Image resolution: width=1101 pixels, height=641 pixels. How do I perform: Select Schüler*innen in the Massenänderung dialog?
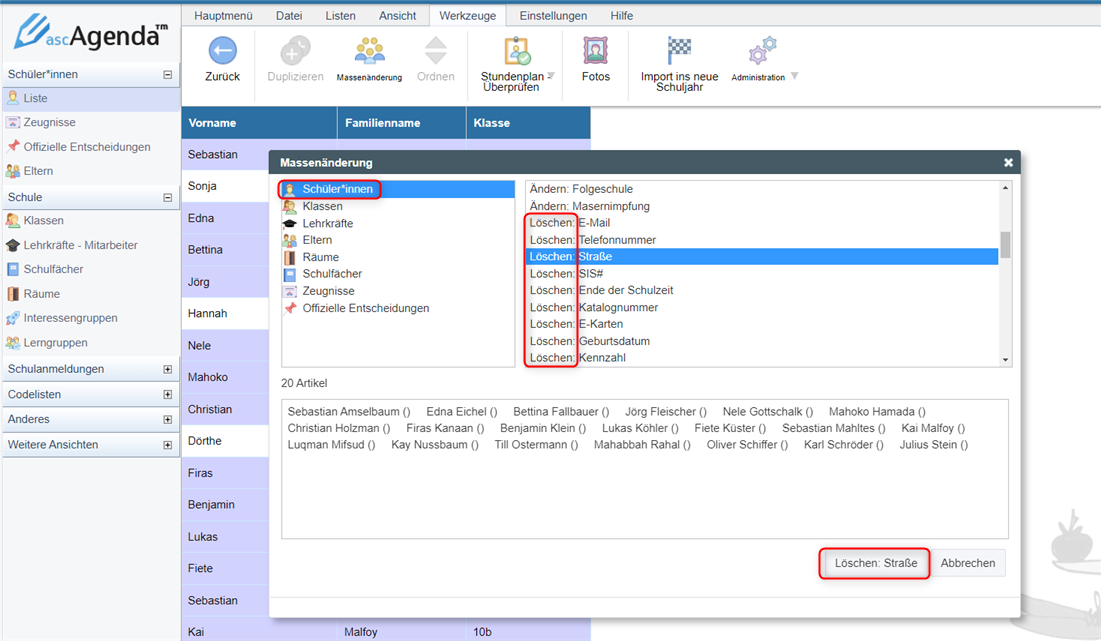pyautogui.click(x=398, y=189)
